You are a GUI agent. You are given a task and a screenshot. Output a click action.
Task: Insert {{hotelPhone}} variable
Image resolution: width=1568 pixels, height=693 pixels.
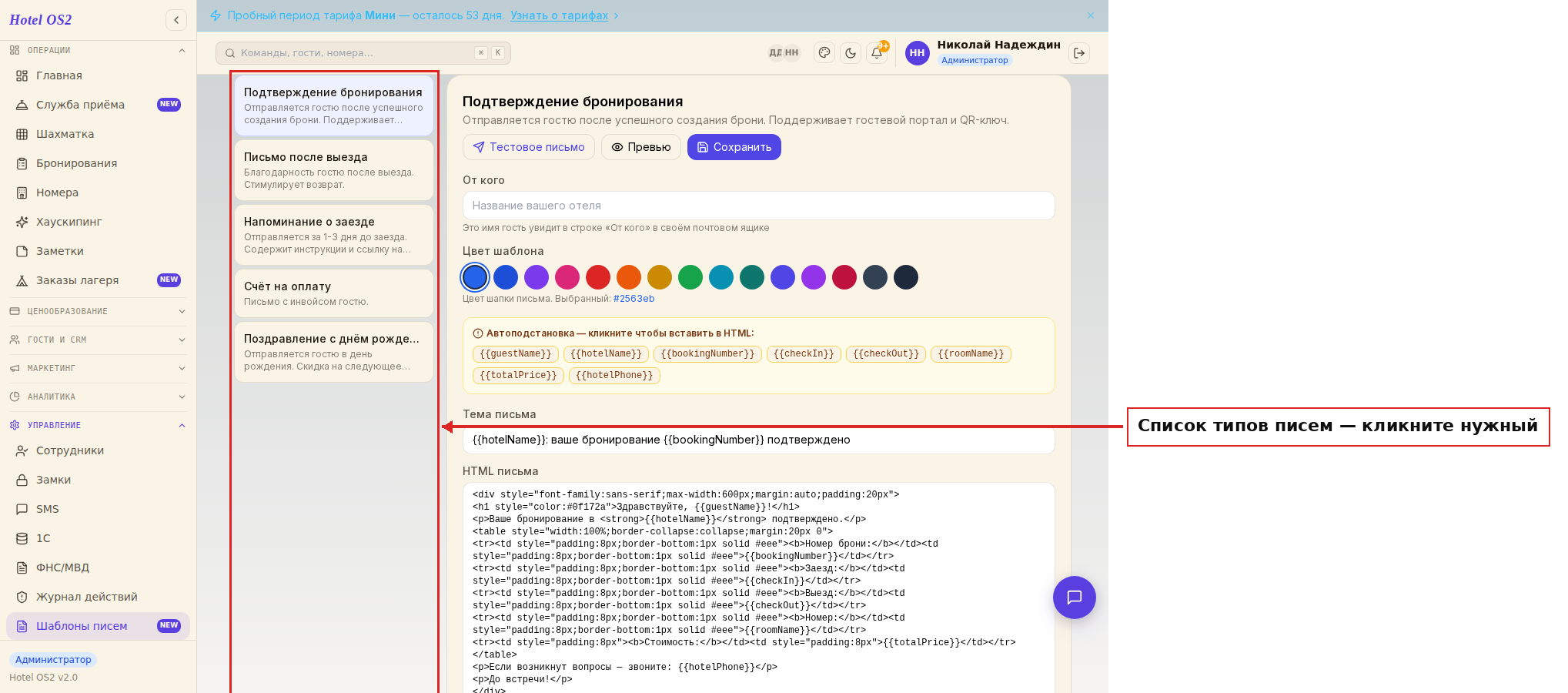pos(614,376)
